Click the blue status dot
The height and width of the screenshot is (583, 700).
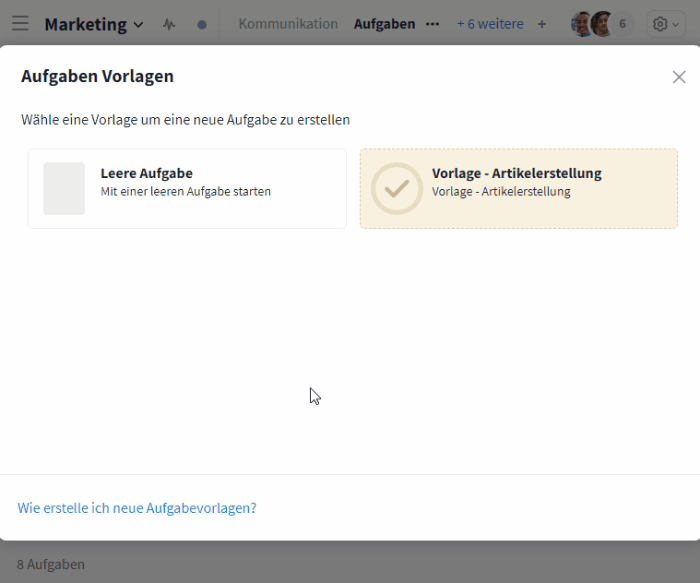click(x=202, y=25)
